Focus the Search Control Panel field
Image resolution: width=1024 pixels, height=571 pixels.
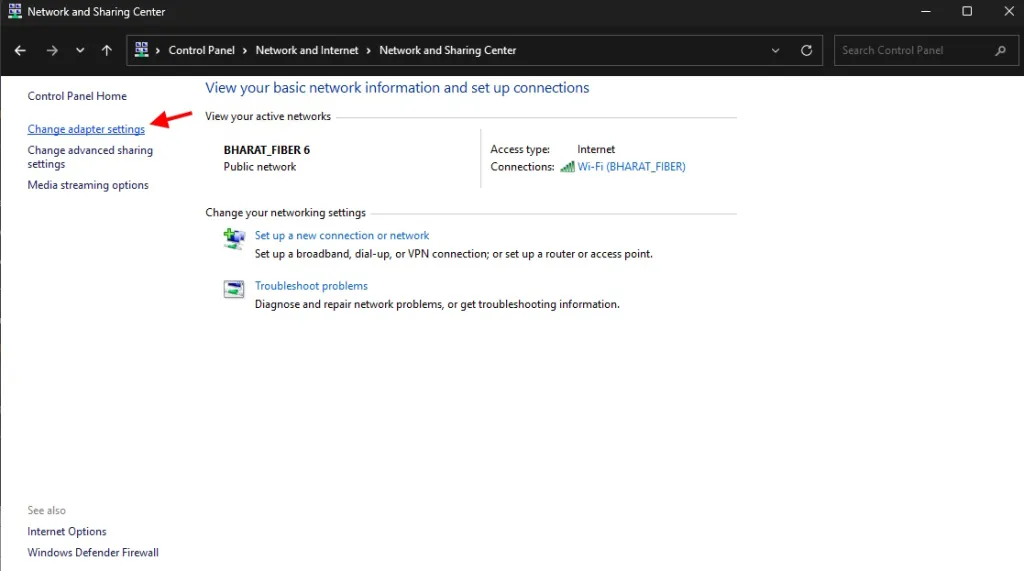(x=926, y=50)
